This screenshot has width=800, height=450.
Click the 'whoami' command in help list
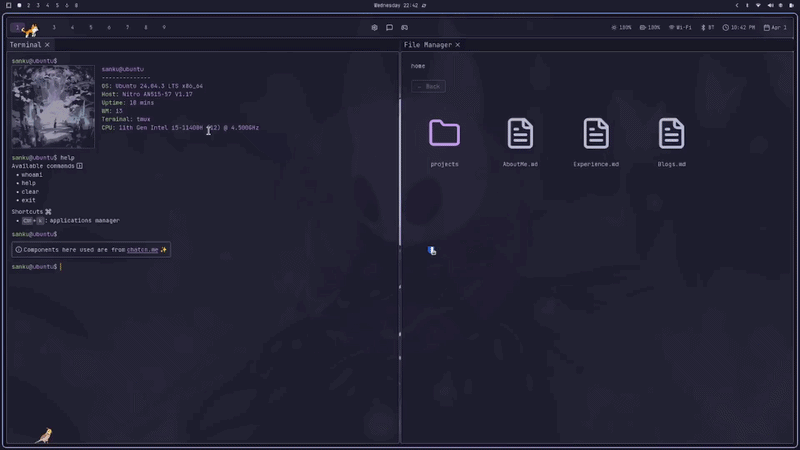pos(32,174)
